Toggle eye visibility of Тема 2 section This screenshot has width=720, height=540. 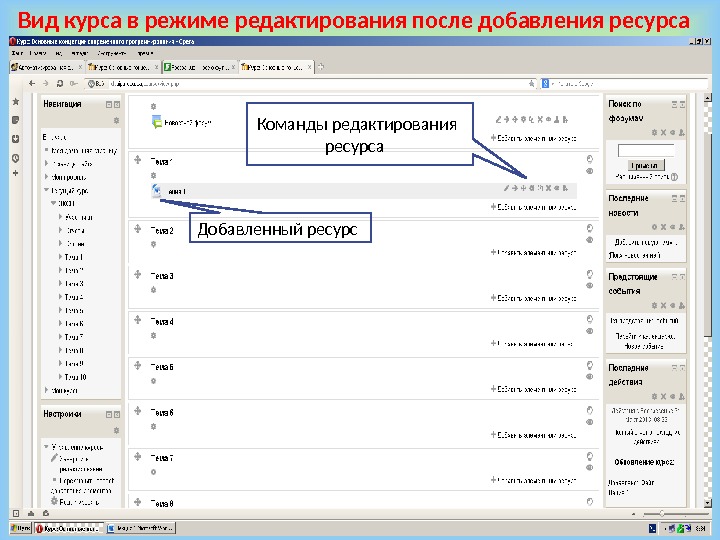click(590, 240)
